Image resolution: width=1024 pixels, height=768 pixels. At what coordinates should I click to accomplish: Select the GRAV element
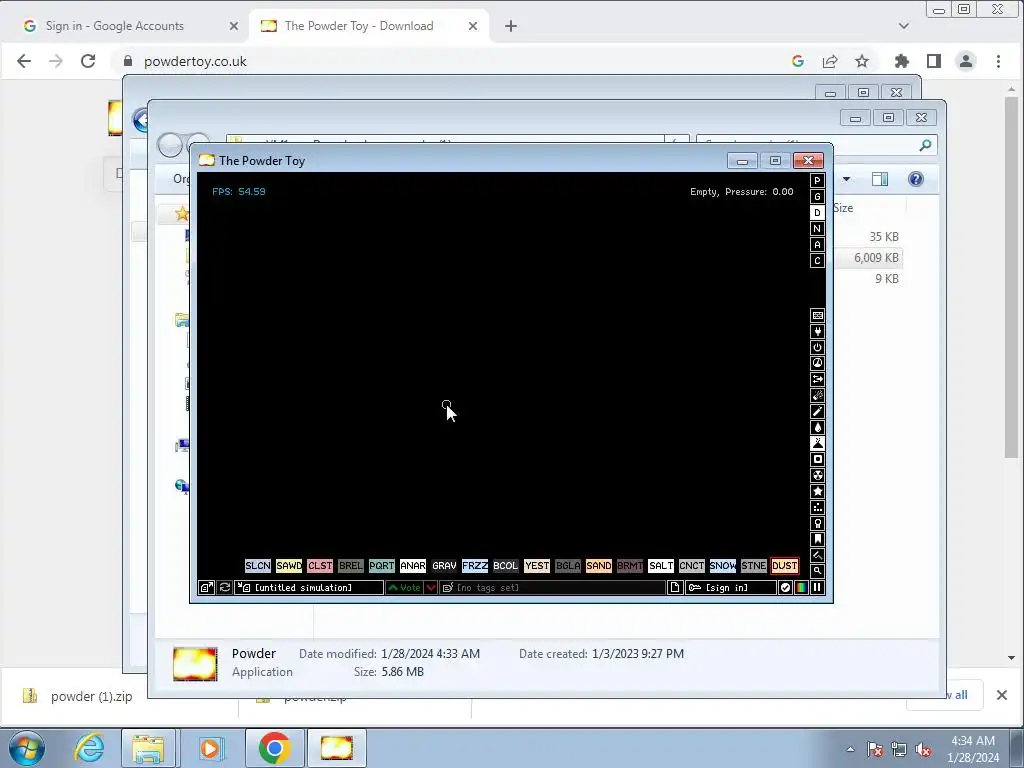(444, 566)
